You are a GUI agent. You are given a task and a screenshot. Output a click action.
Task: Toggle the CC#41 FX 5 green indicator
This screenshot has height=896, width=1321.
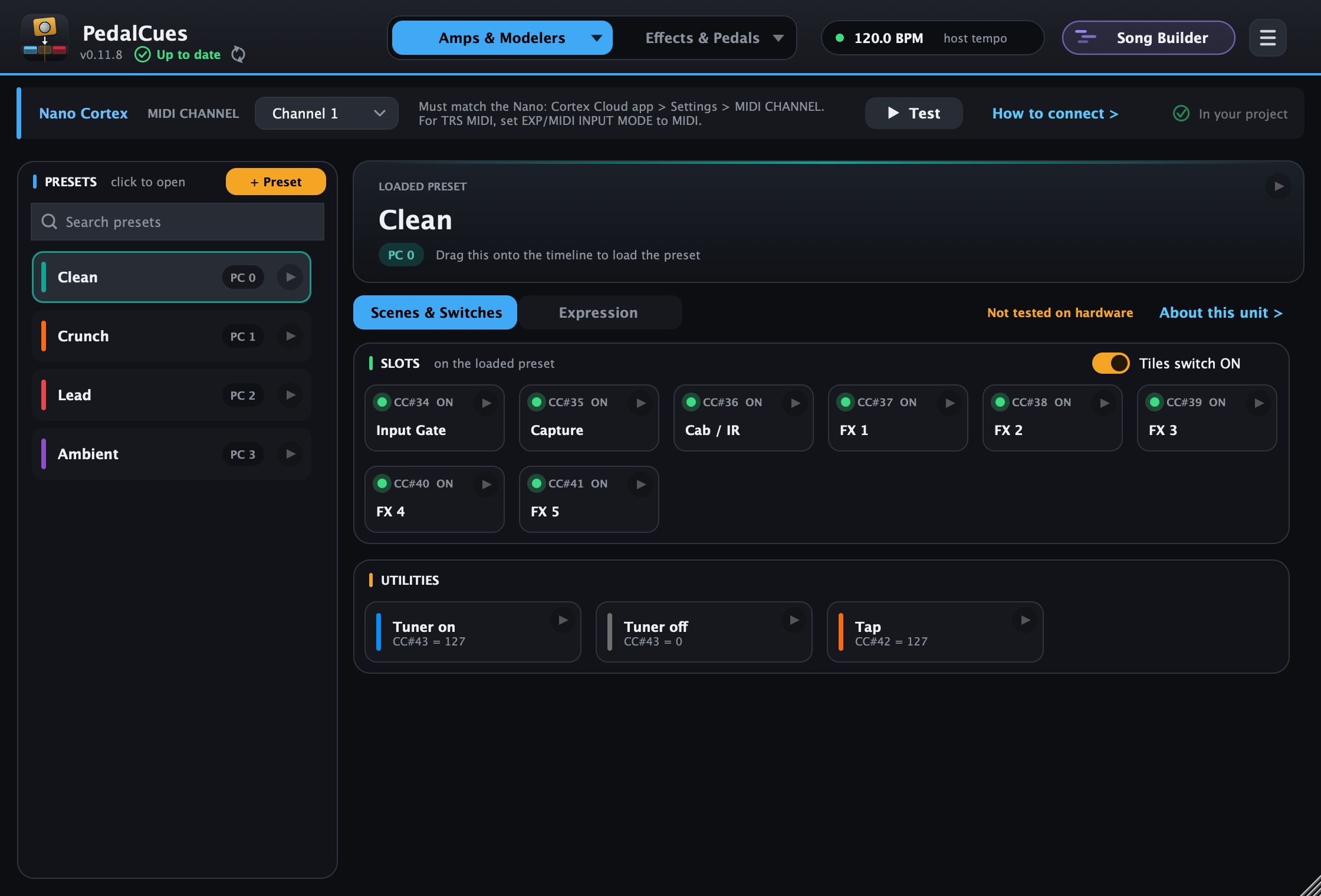click(x=537, y=483)
